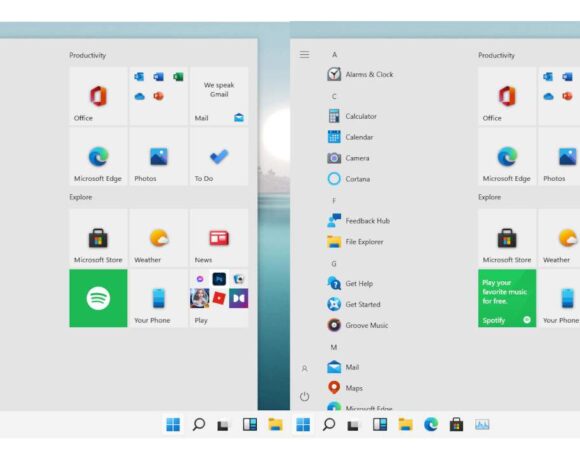Open Your Phone tile in left Start menu

point(159,298)
